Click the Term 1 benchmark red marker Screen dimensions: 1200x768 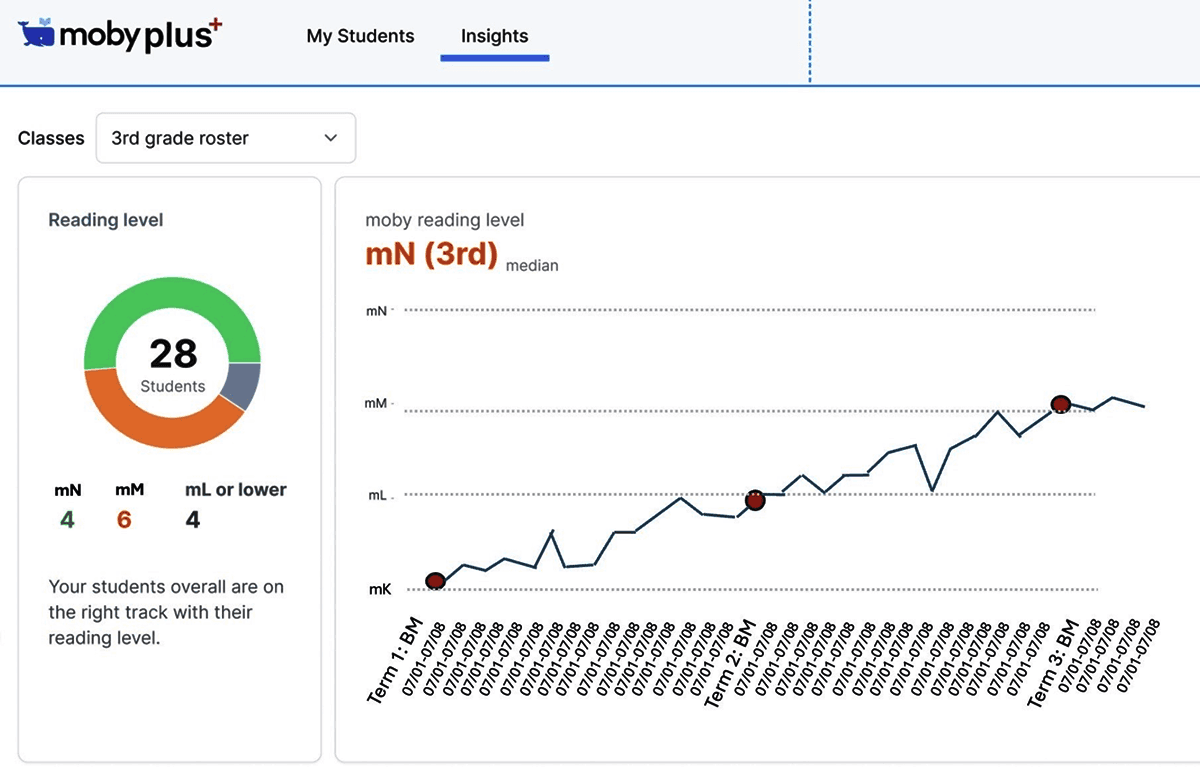(x=436, y=581)
